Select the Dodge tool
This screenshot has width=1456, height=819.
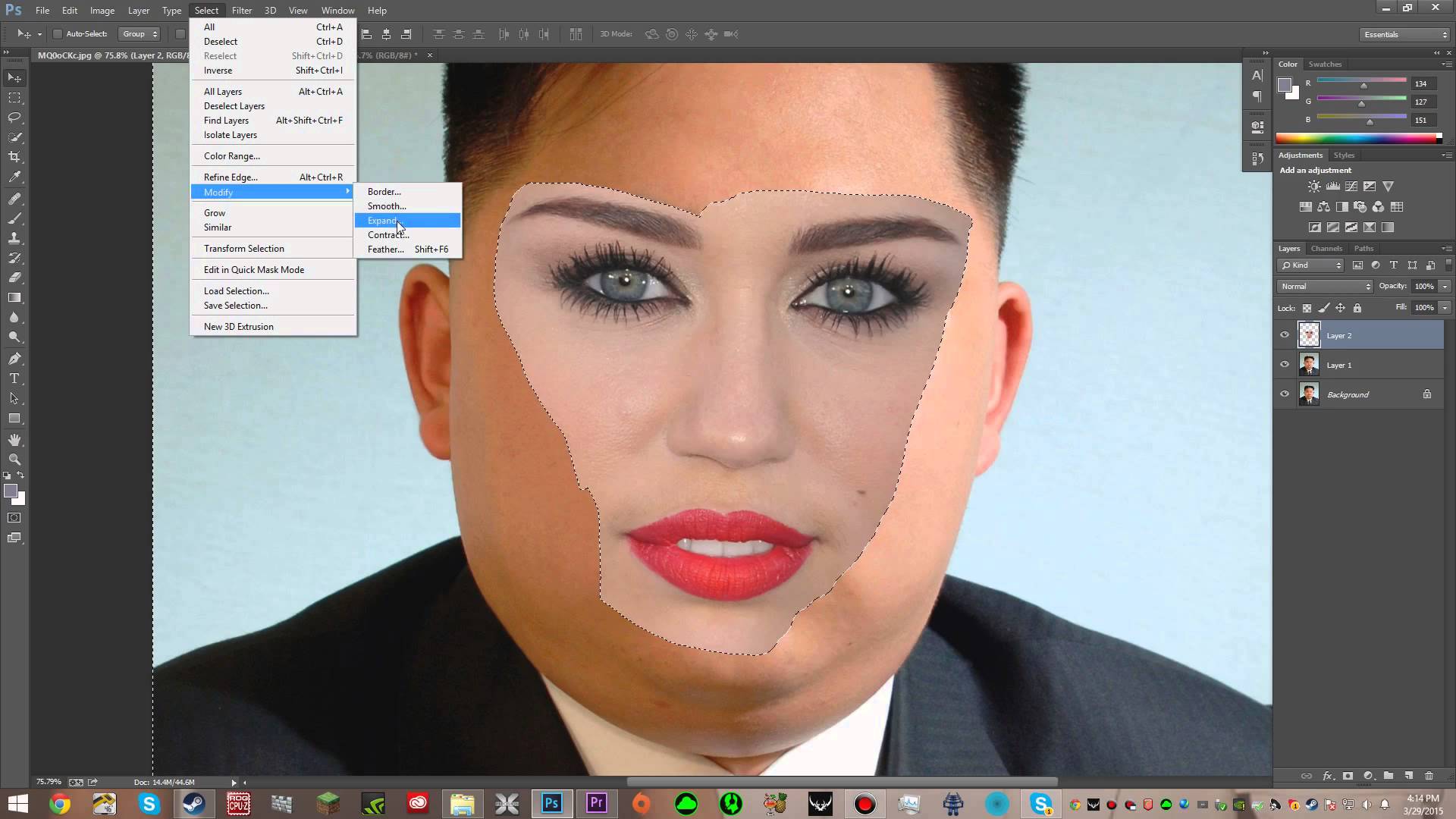[x=14, y=337]
